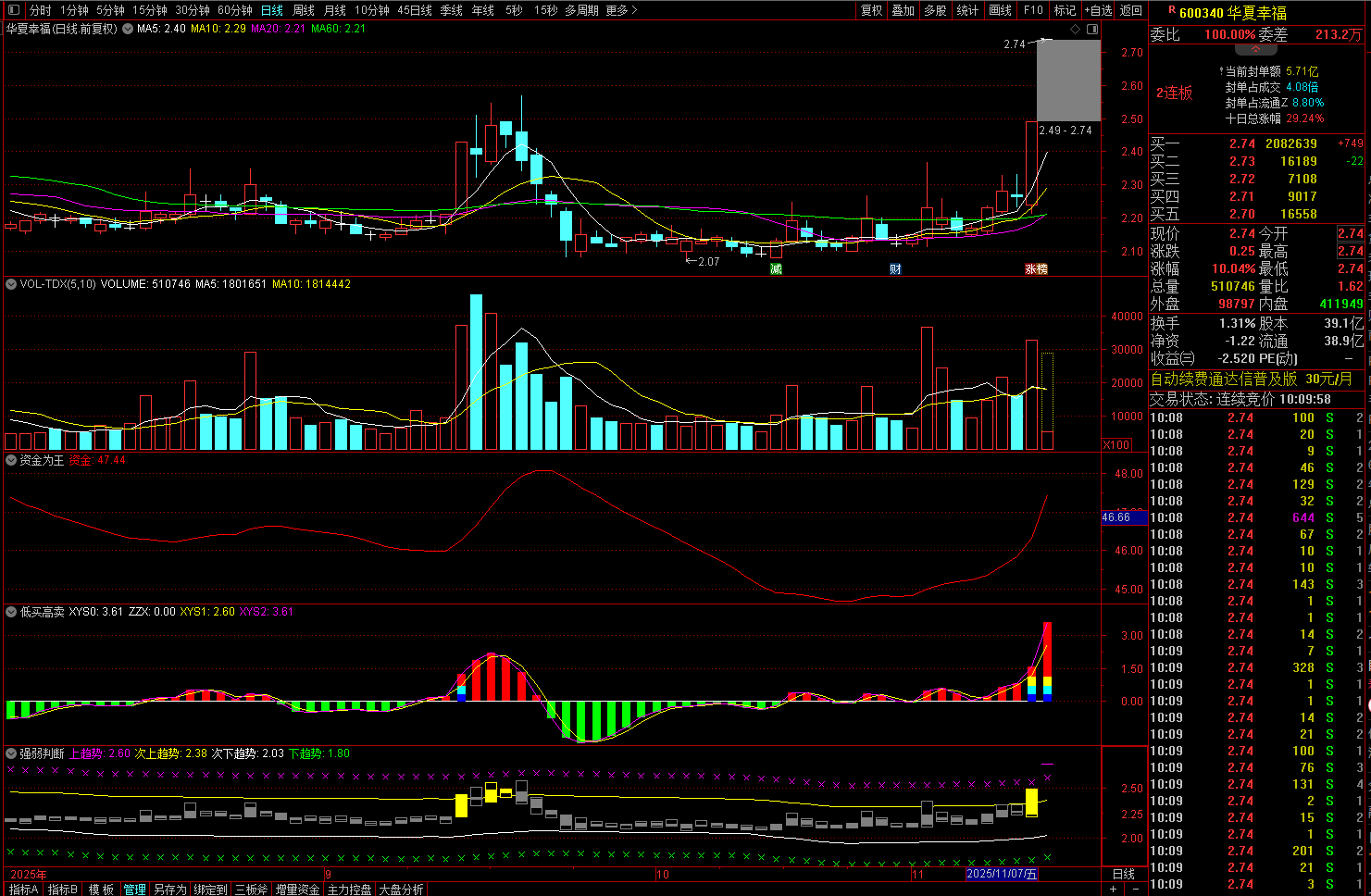Click the 财 marker on the price chart
Screen dimensions: 1371x896
click(895, 269)
